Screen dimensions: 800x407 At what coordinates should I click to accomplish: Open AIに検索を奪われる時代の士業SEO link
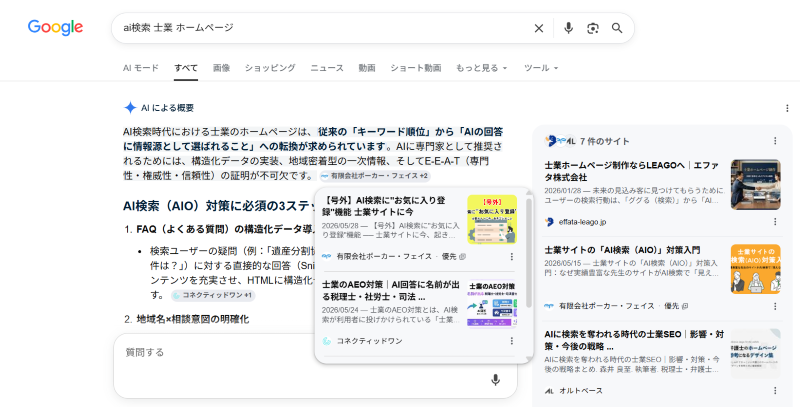(634, 340)
